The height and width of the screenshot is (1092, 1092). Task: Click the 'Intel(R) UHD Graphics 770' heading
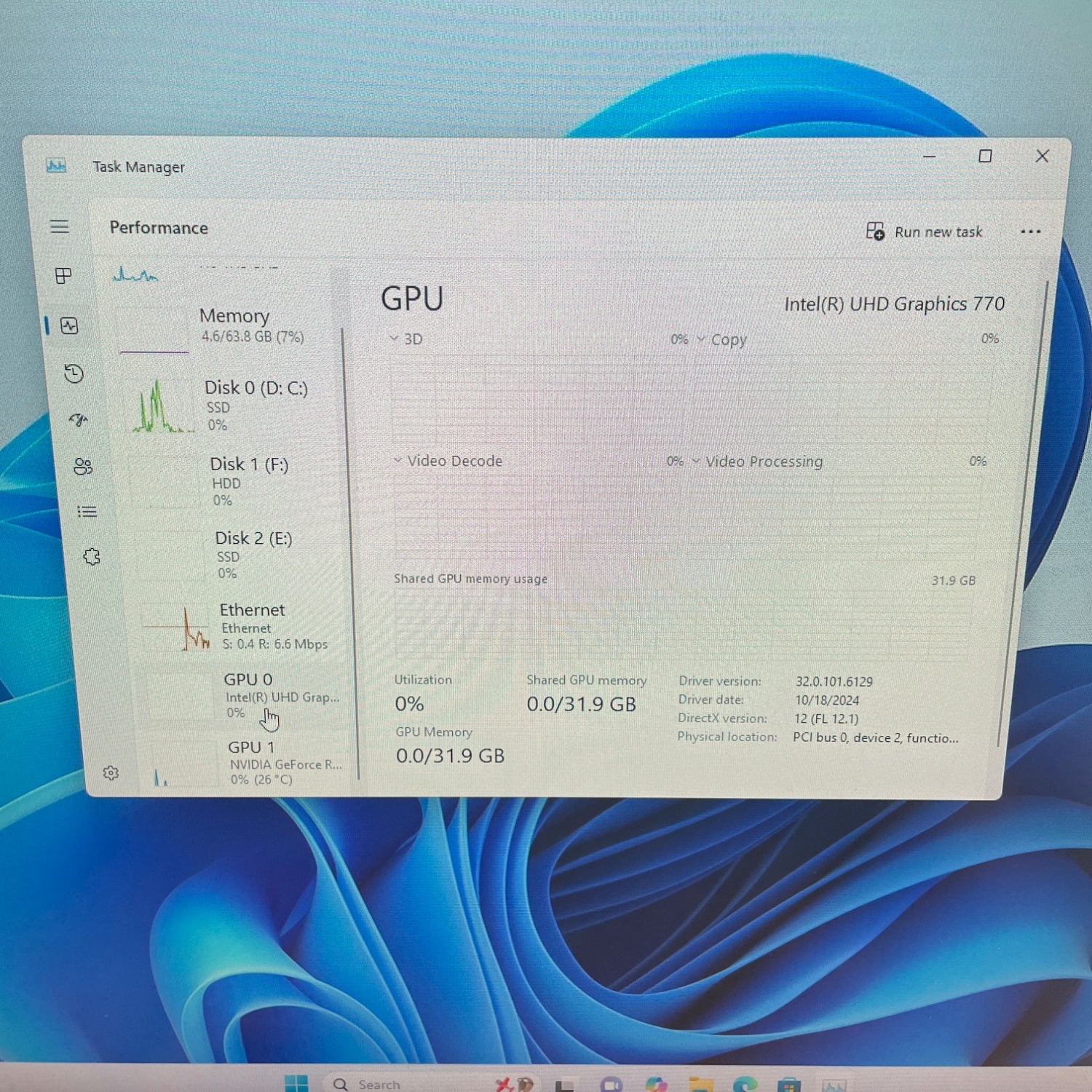pyautogui.click(x=894, y=304)
